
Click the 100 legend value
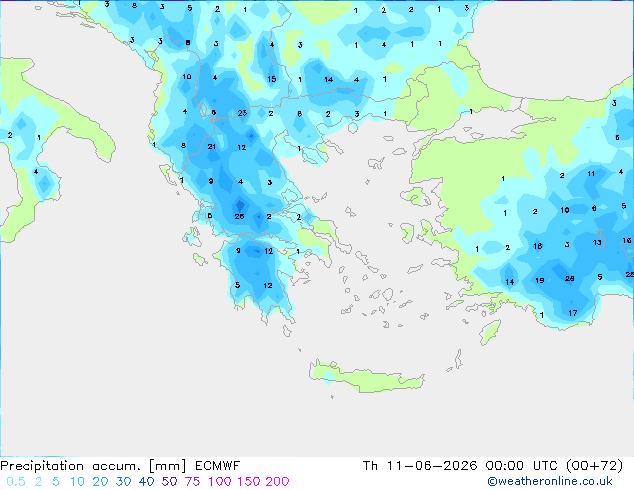coord(220,482)
